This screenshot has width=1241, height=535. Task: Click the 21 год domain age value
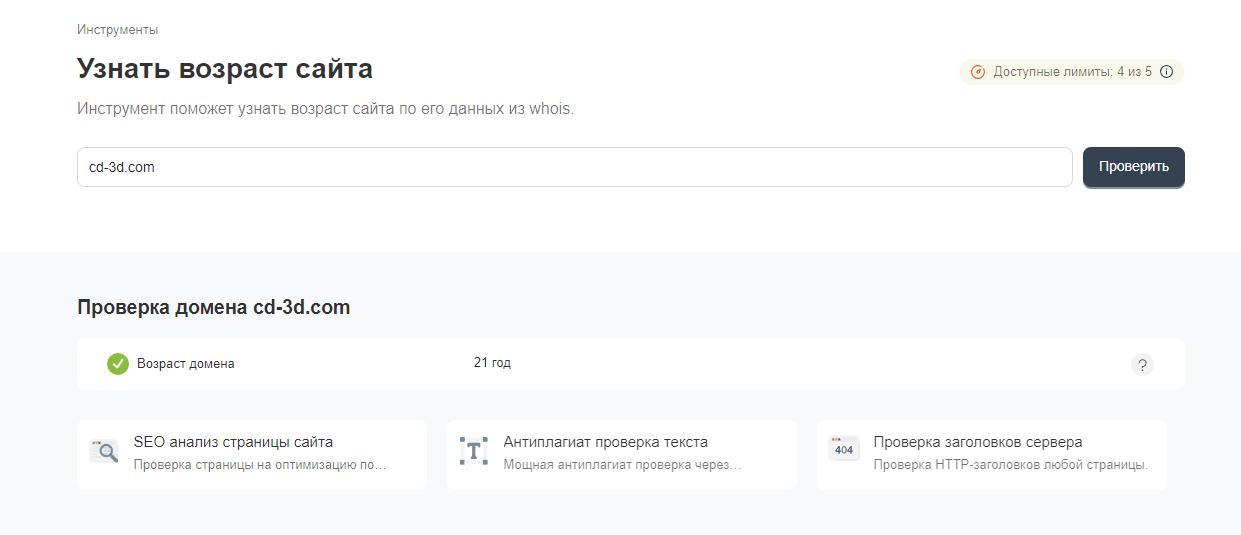point(492,363)
